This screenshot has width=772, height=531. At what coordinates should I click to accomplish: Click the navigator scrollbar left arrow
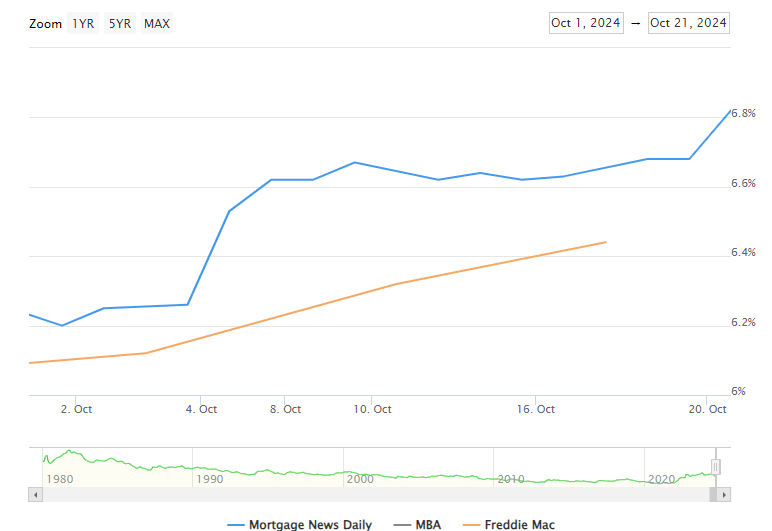pyautogui.click(x=36, y=494)
